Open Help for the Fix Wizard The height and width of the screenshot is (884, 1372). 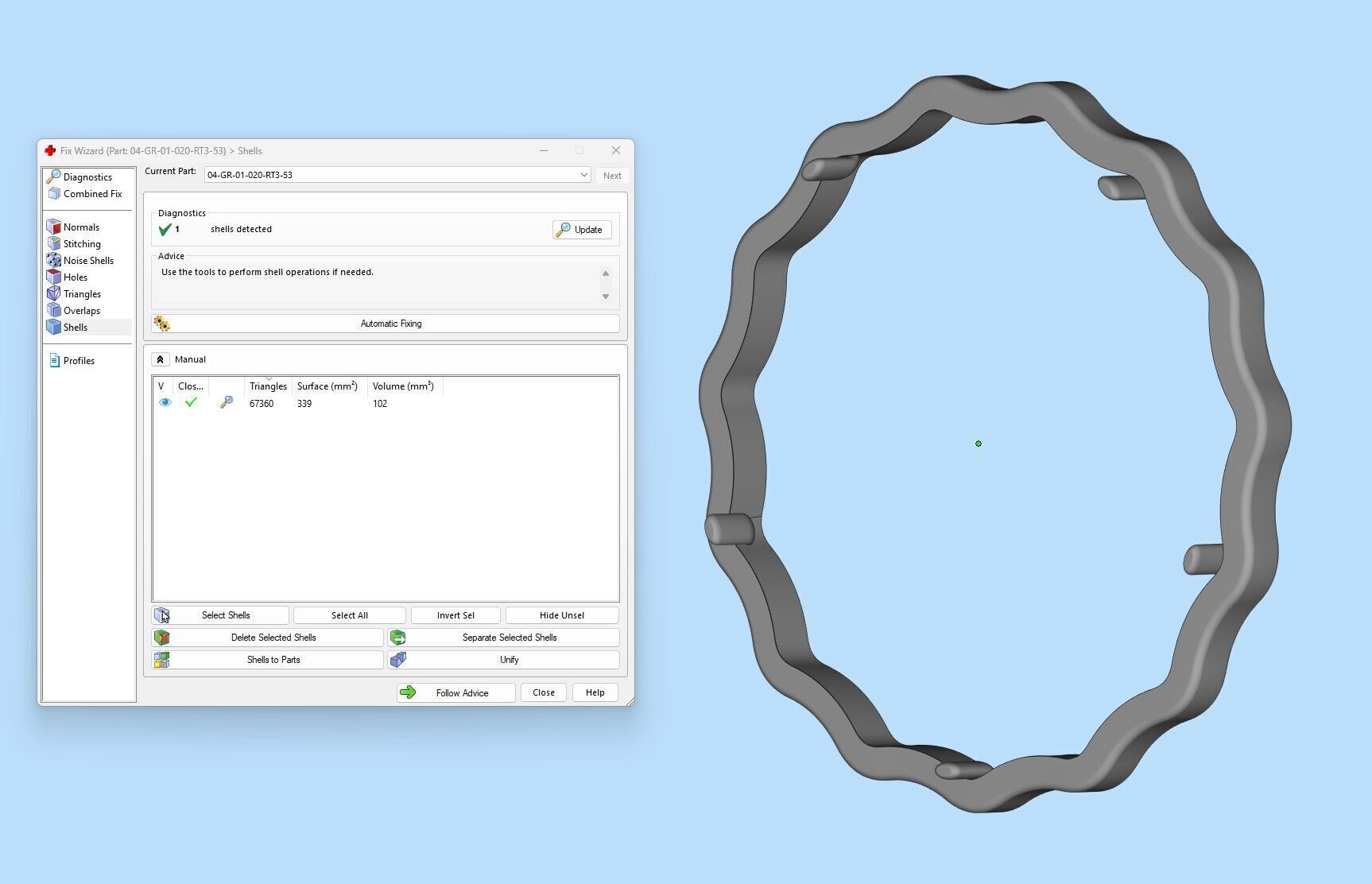[x=595, y=693]
